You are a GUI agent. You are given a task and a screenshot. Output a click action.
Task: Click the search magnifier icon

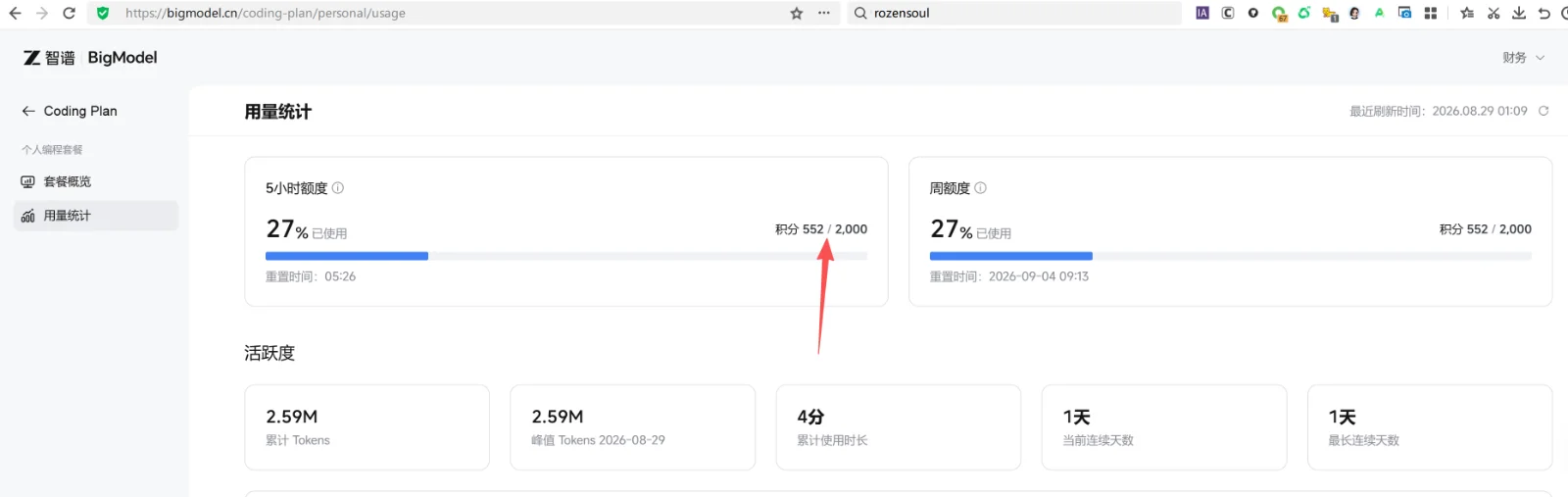860,13
